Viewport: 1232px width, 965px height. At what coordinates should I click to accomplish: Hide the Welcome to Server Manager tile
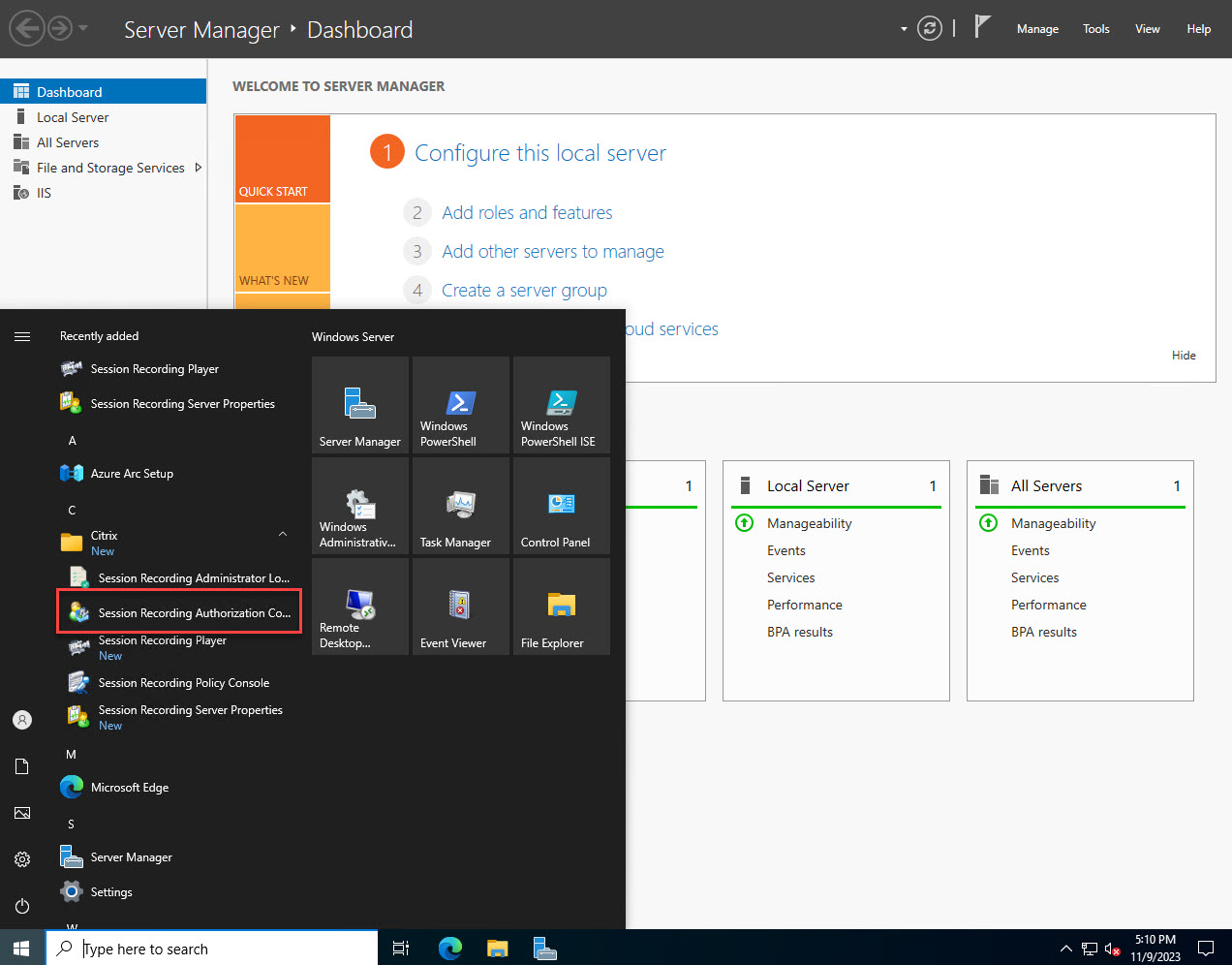point(1183,355)
